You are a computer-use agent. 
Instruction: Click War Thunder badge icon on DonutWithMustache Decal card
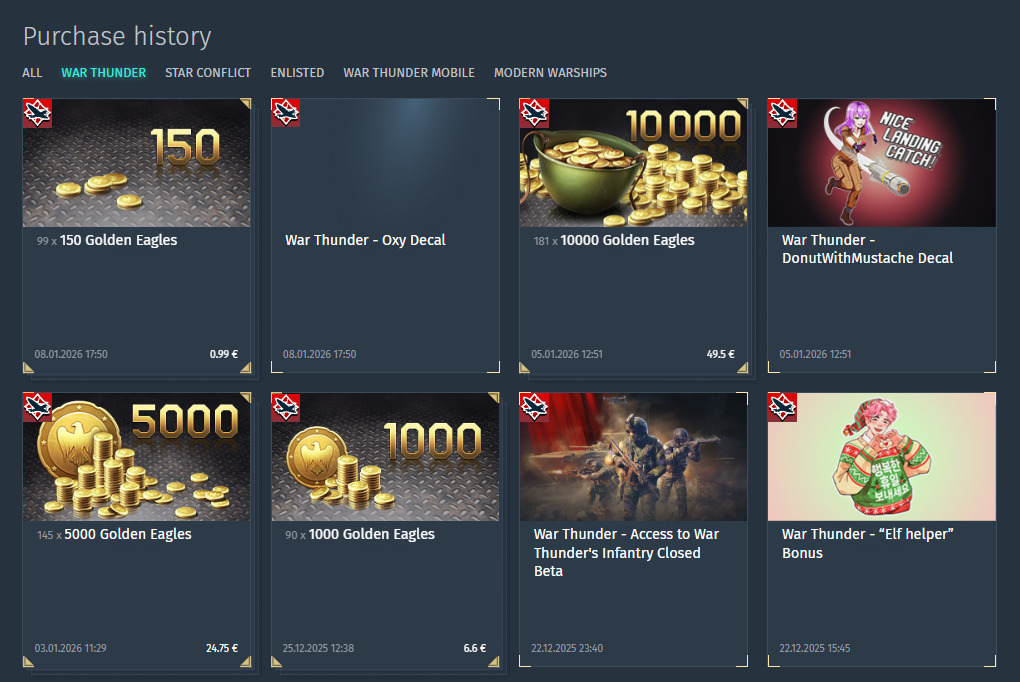pos(783,113)
